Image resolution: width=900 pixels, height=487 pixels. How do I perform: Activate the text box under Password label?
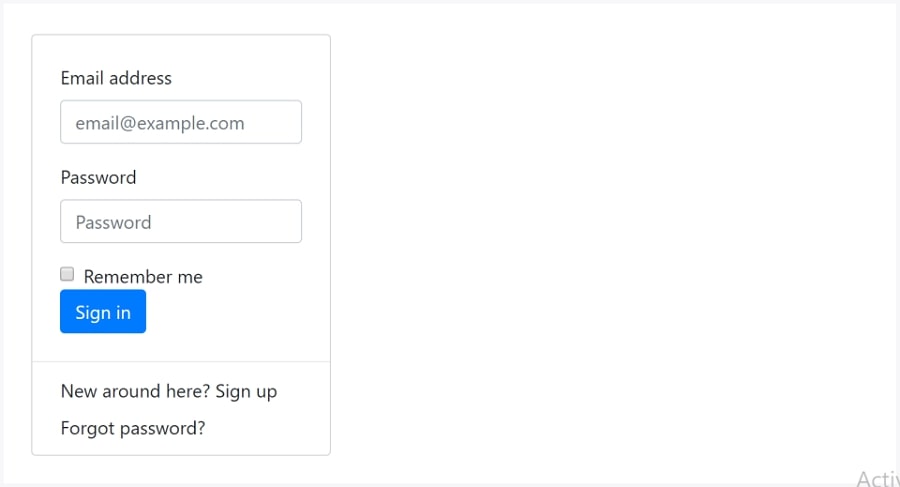click(181, 222)
